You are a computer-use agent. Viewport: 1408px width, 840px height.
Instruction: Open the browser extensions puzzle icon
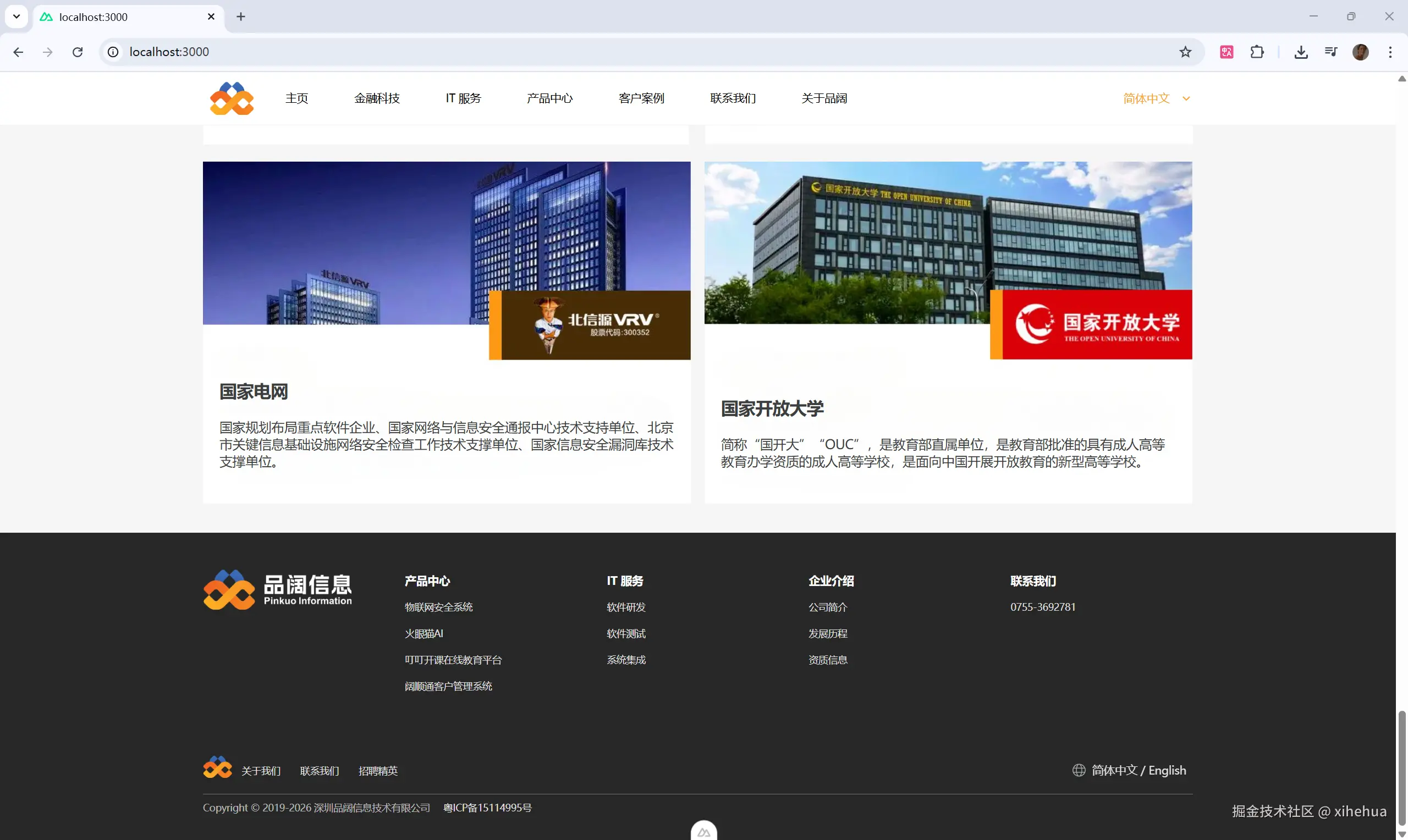1257,52
